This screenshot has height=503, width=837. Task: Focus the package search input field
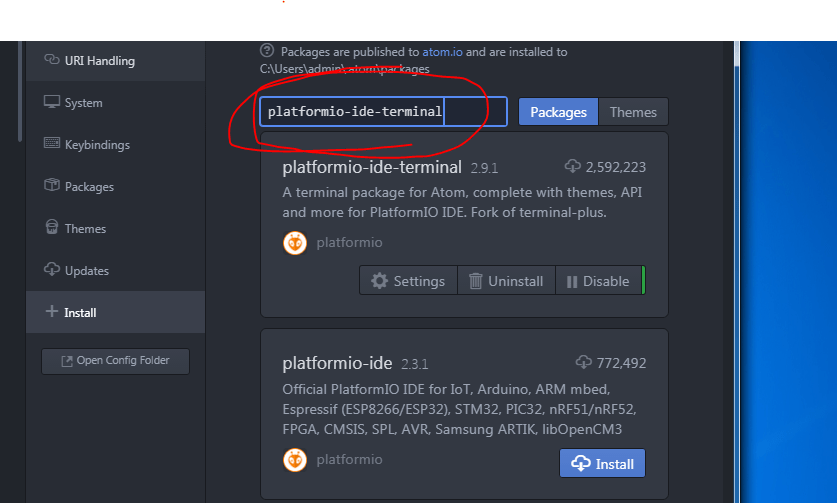pos(383,112)
